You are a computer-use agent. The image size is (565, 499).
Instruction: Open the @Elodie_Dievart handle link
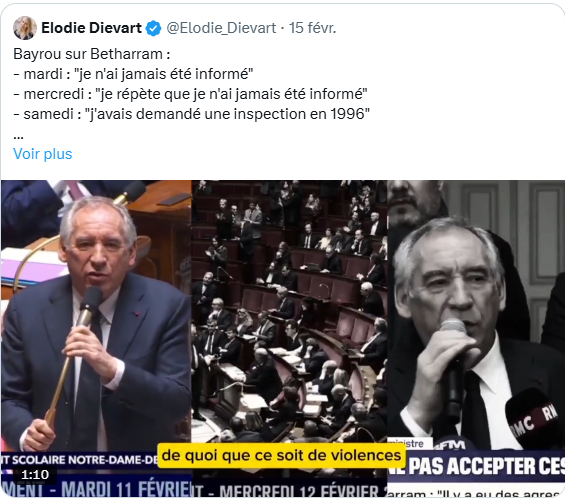pos(221,28)
